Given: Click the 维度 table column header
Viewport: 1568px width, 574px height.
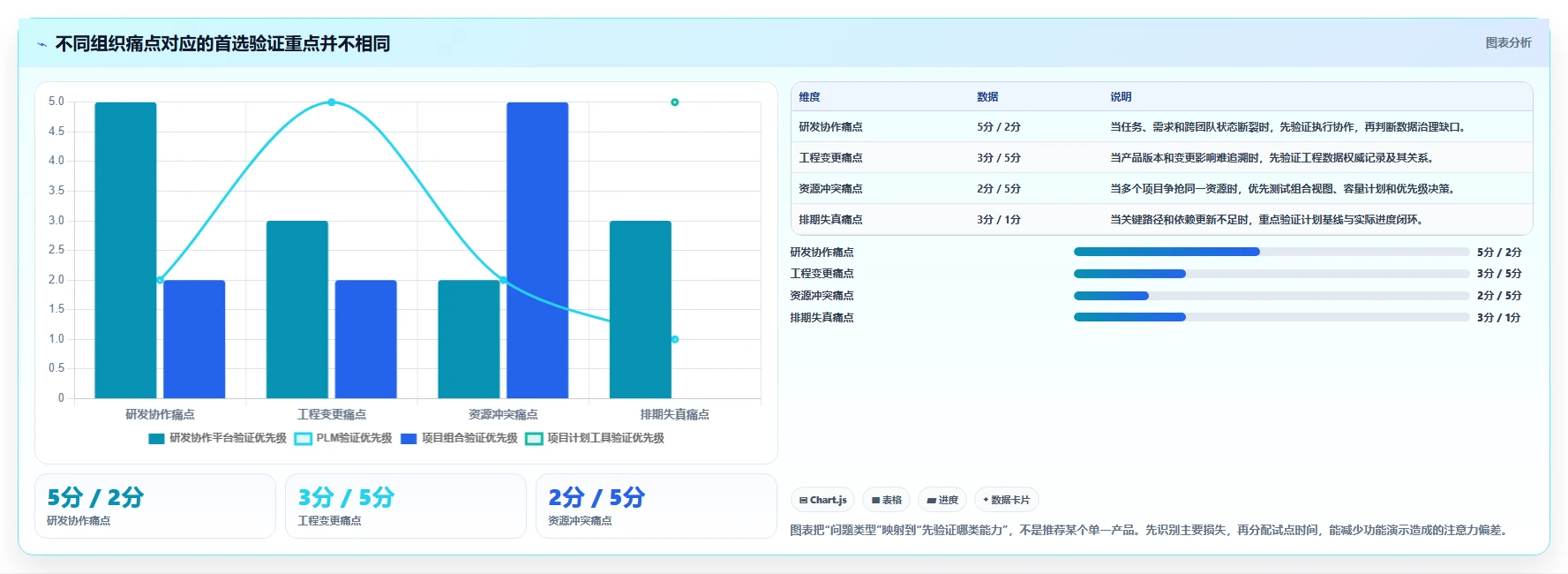Looking at the screenshot, I should pos(809,97).
